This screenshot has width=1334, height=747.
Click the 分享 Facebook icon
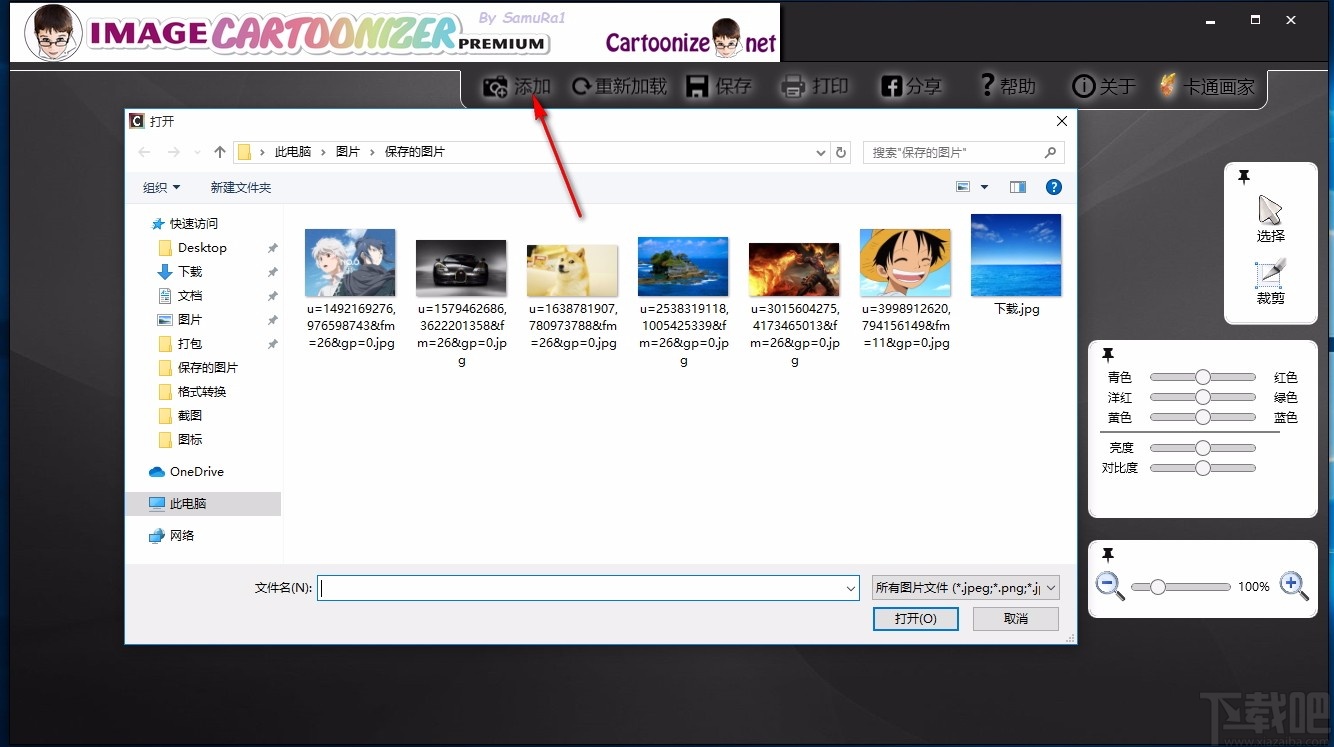tap(892, 87)
